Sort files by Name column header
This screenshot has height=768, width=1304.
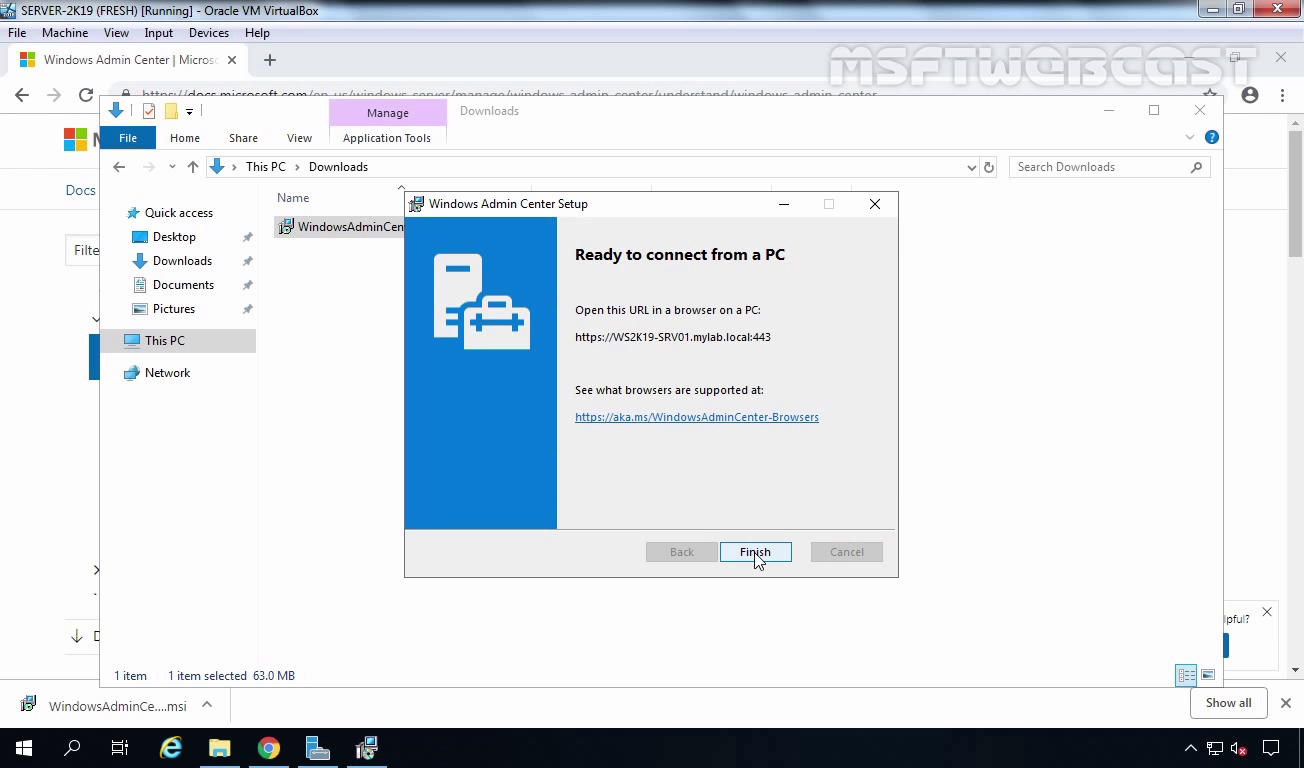pos(293,198)
